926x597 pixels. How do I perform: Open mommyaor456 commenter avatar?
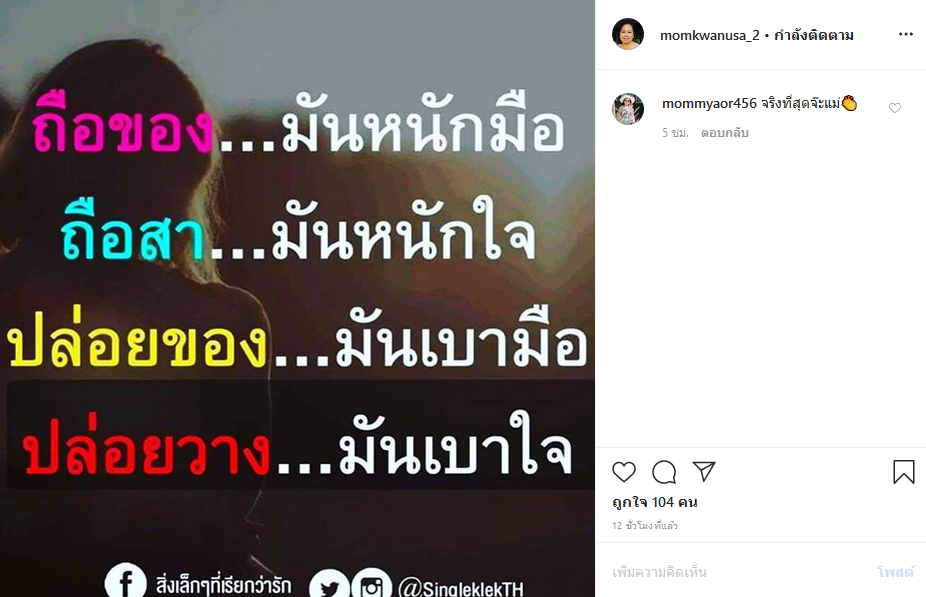(628, 109)
